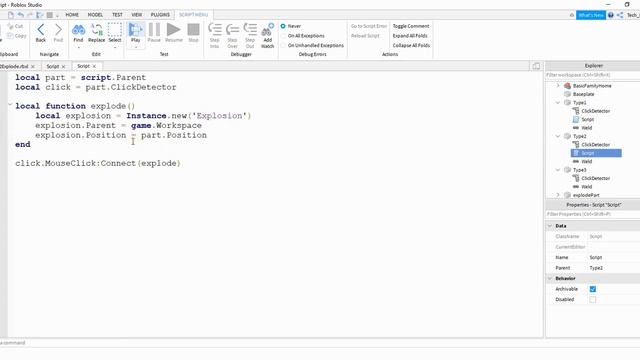The height and width of the screenshot is (360, 640).
Task: Collapse the Behavior properties section
Action: (550, 278)
